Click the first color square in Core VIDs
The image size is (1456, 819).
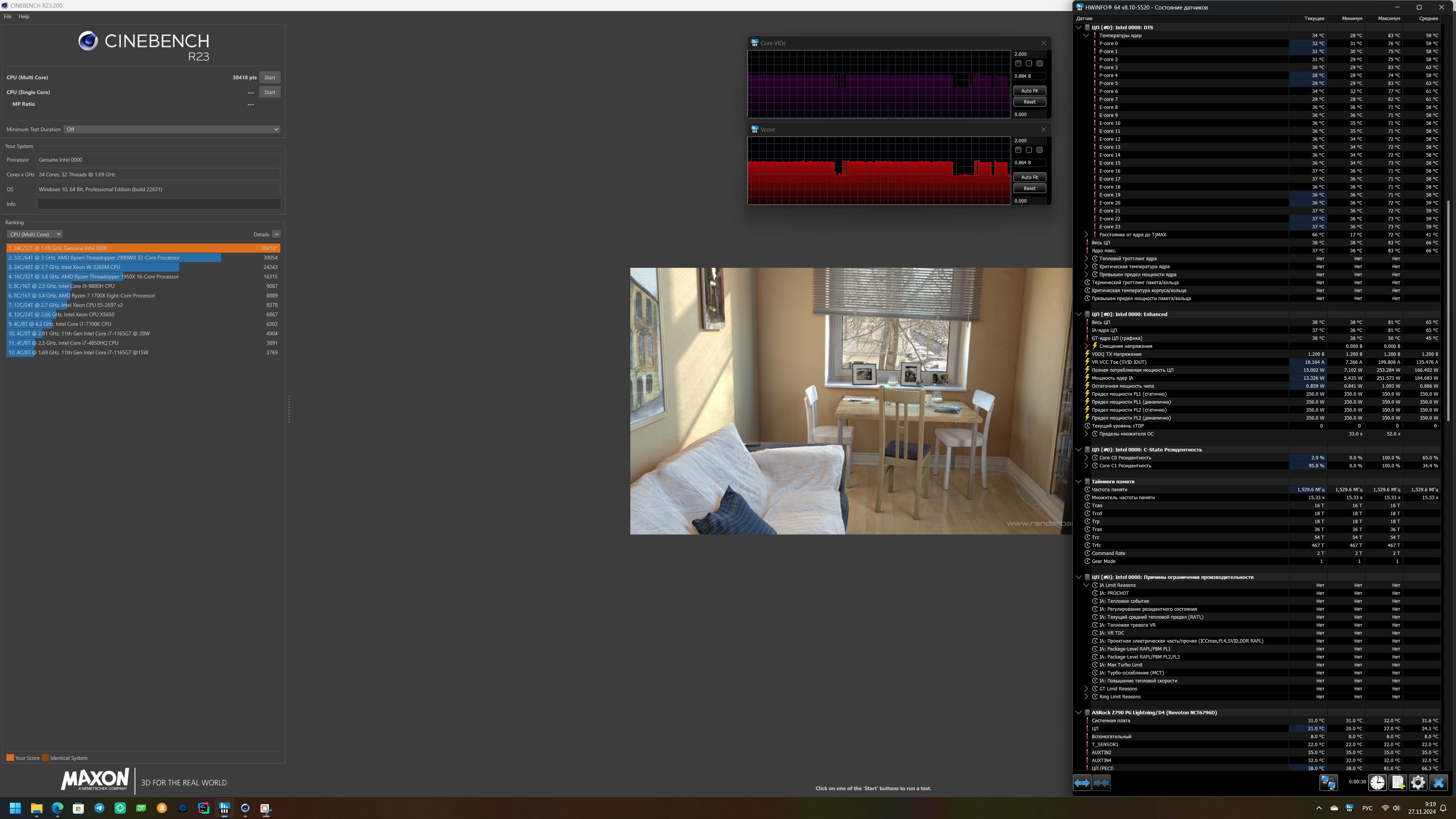[x=1018, y=64]
